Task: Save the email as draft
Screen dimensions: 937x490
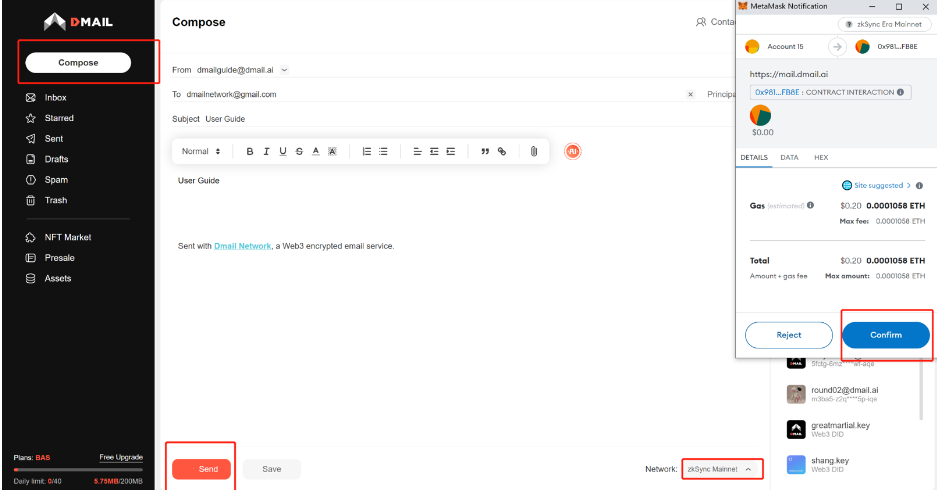Action: [x=272, y=469]
